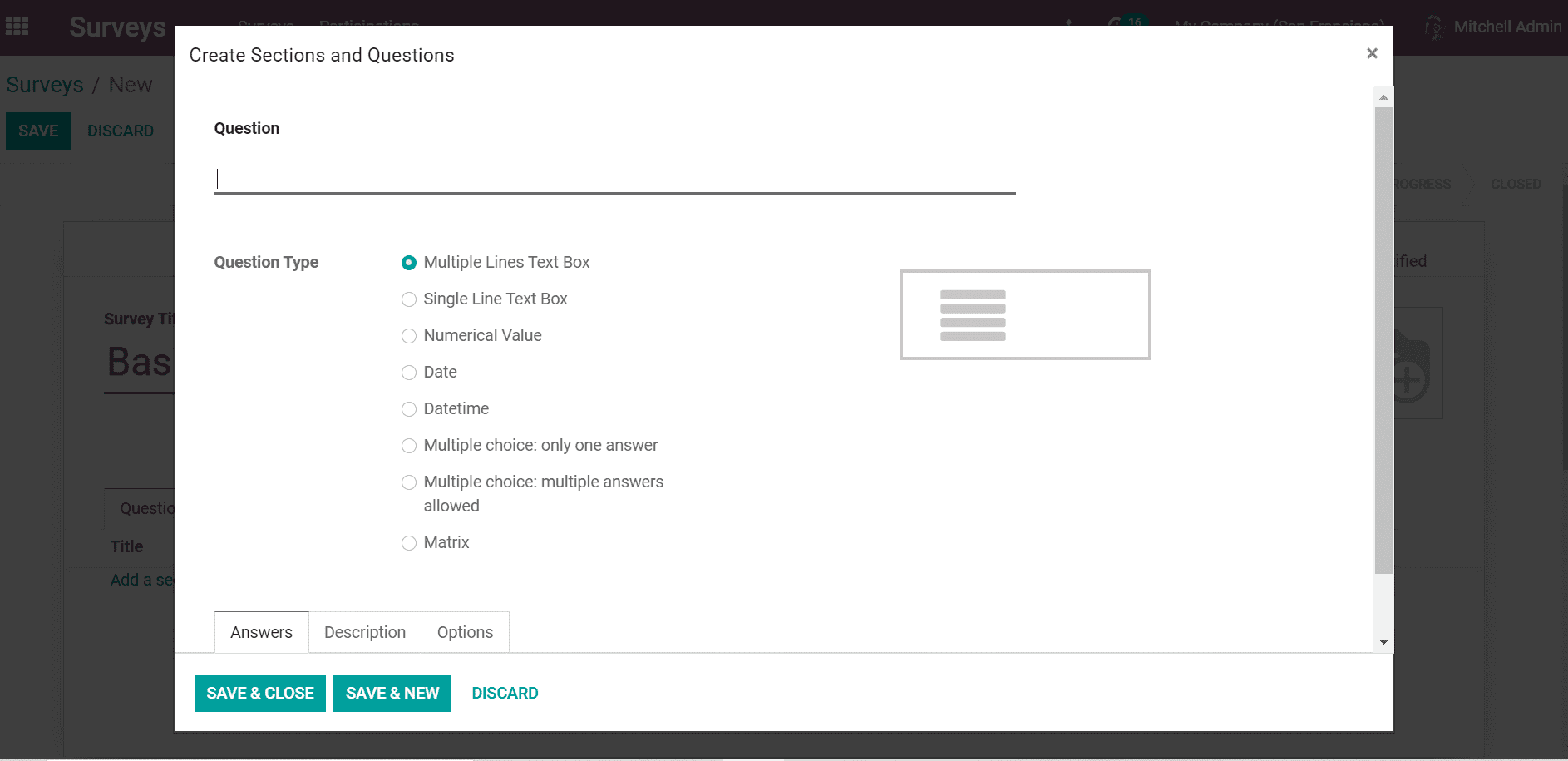Screen dimensions: 1568x761
Task: Click the multiple lines text box preview image
Action: tap(1025, 314)
